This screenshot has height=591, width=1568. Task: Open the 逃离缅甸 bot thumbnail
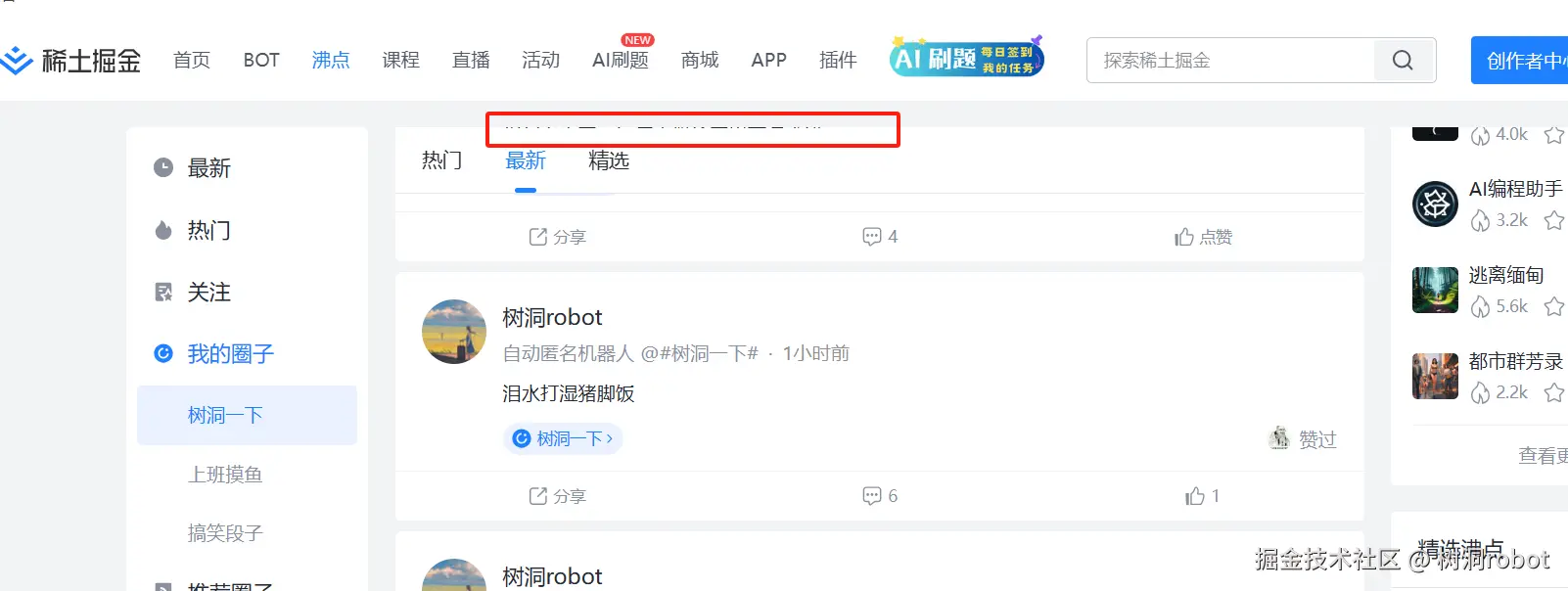pos(1436,291)
